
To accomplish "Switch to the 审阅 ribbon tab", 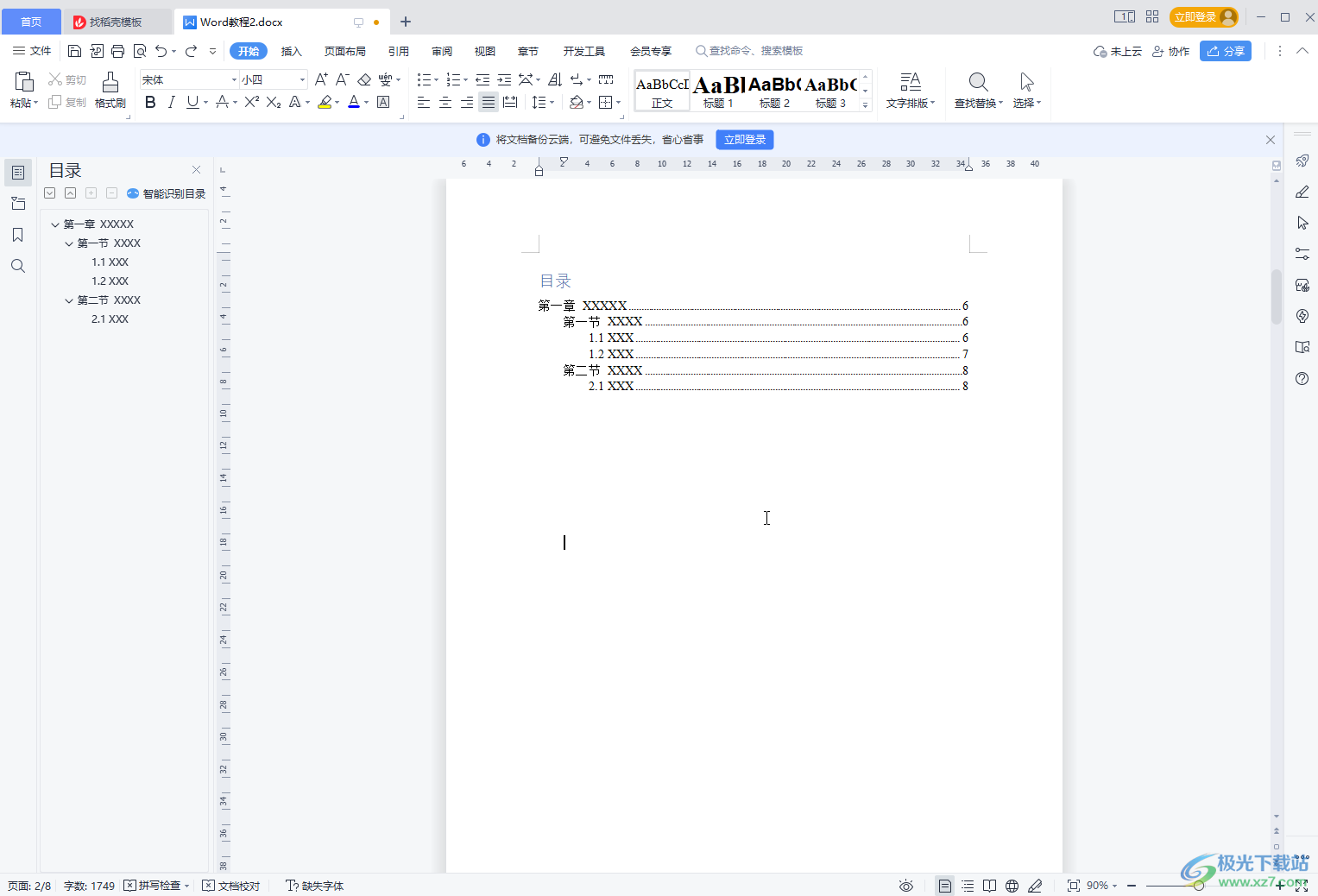I will tap(442, 51).
